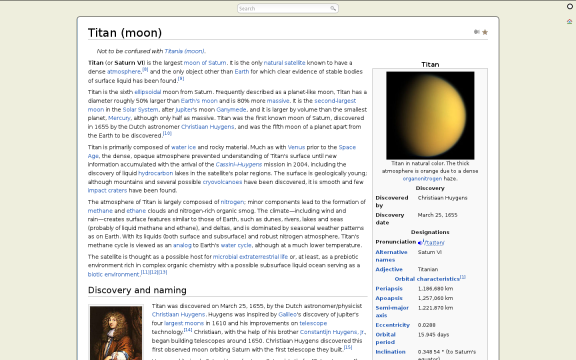Click the circle icon in the top-right corner
Image resolution: width=576 pixels, height=360 pixels.
click(570, 6)
